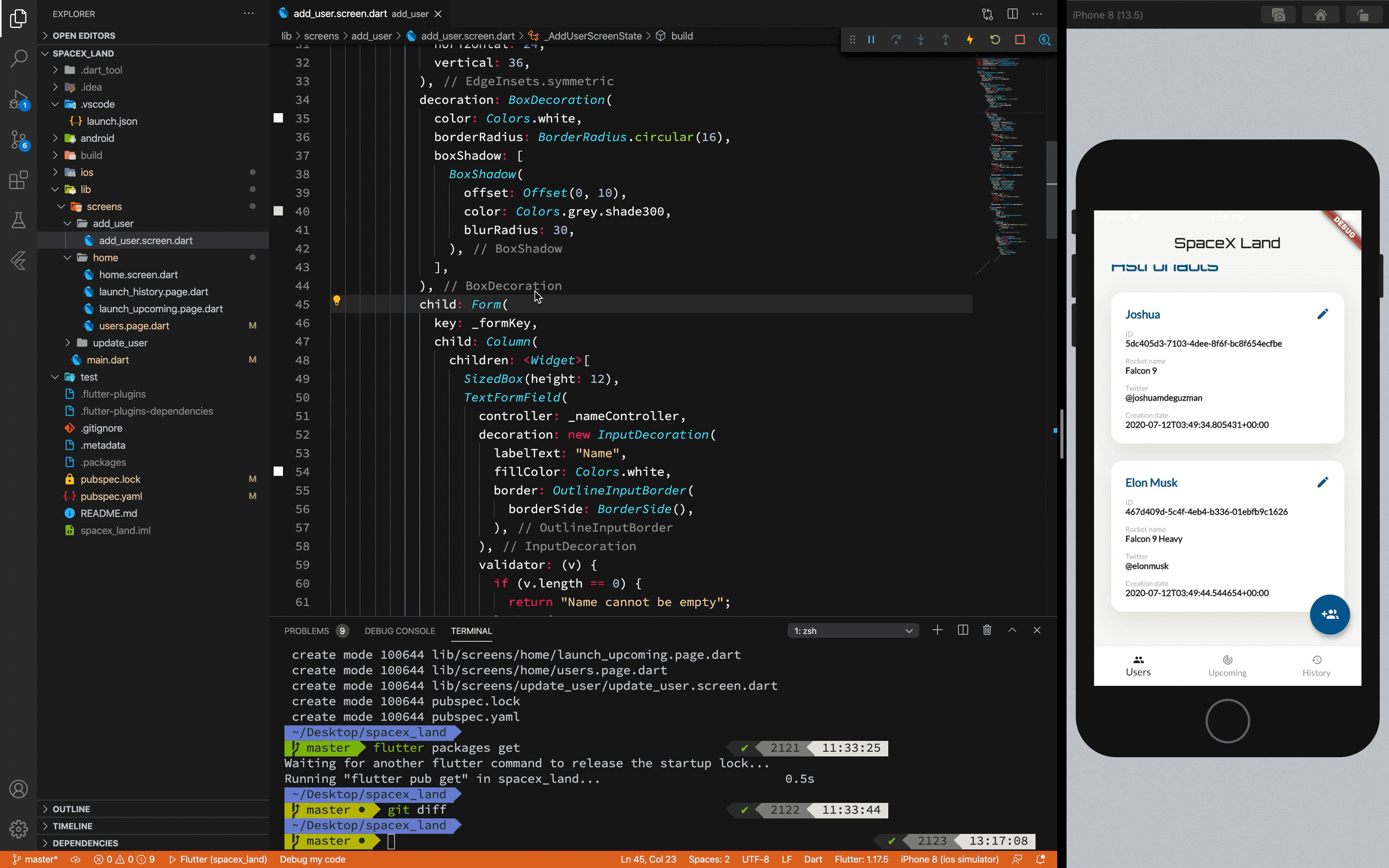Viewport: 1389px width, 868px height.
Task: Open the Search view in activity bar
Action: click(18, 58)
